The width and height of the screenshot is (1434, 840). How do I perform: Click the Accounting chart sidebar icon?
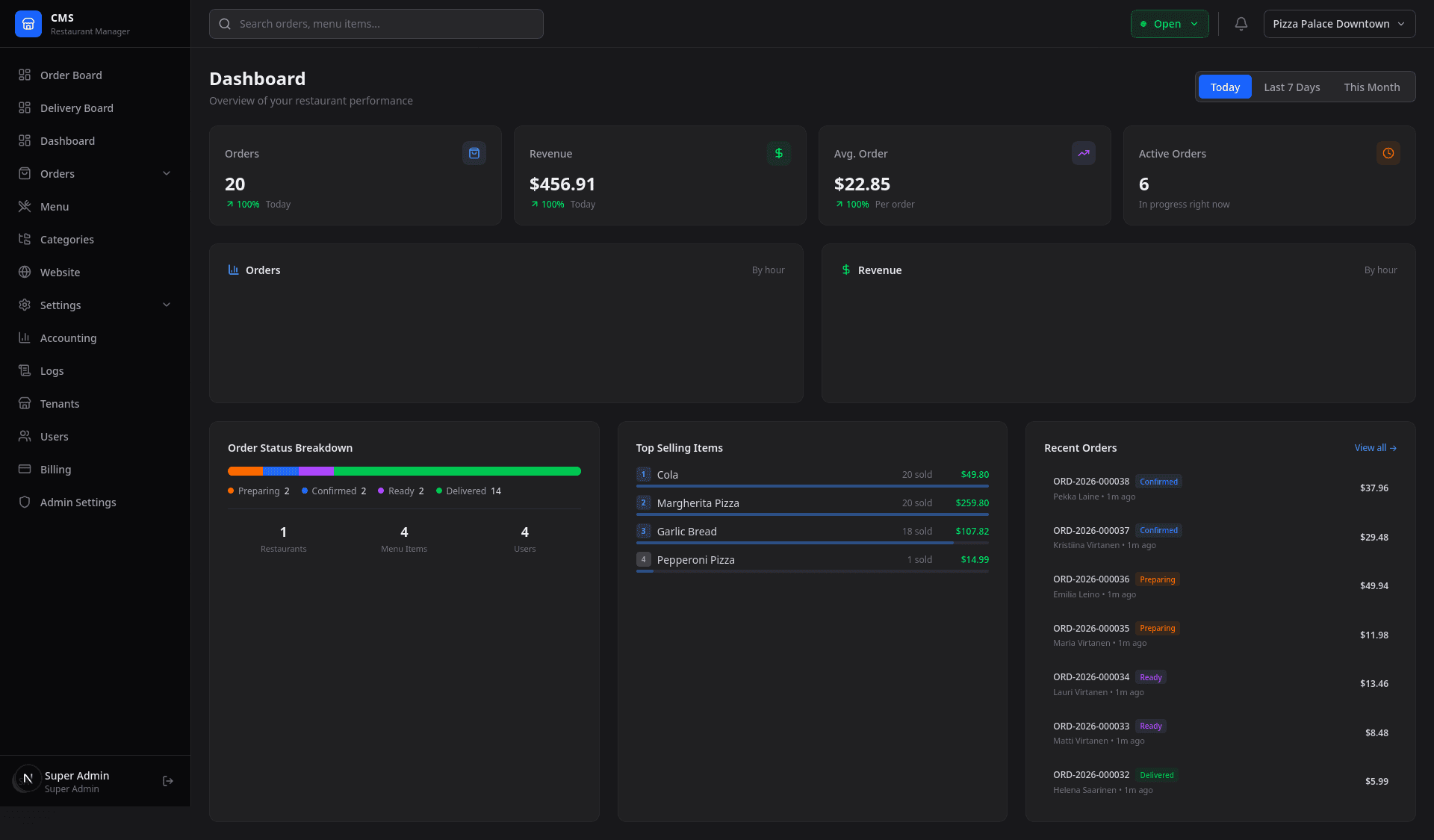pos(25,337)
